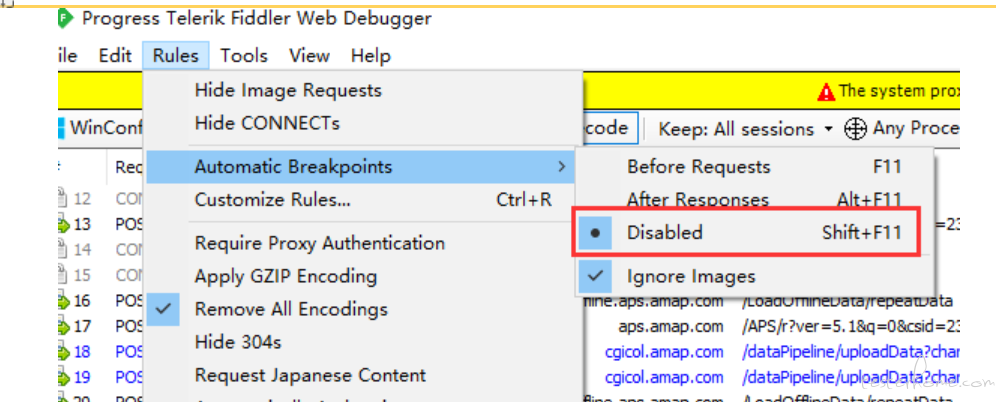
Task: Click the Any Process crosshair icon
Action: (856, 129)
